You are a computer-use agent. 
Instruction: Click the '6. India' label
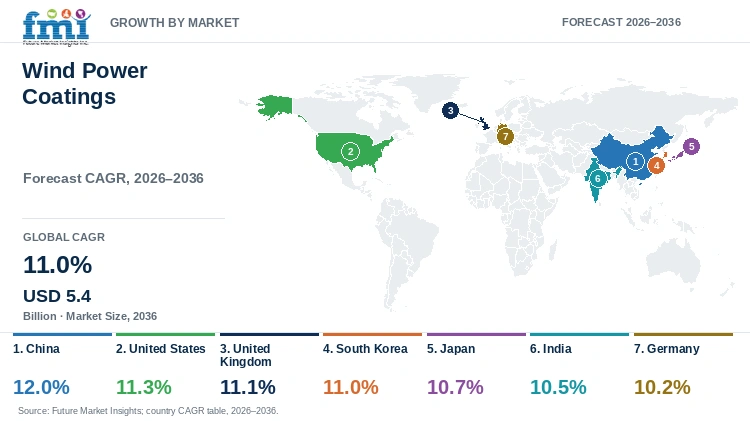coord(551,349)
